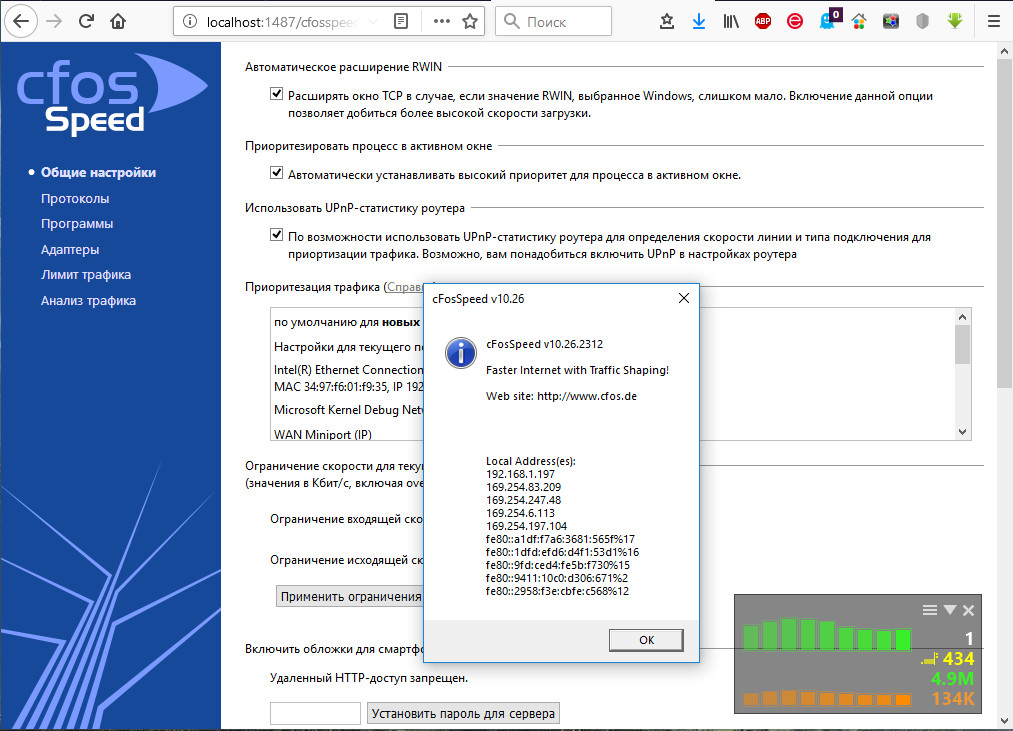
Task: Open the Справка link next to Приоритезация трафика
Action: pos(407,287)
